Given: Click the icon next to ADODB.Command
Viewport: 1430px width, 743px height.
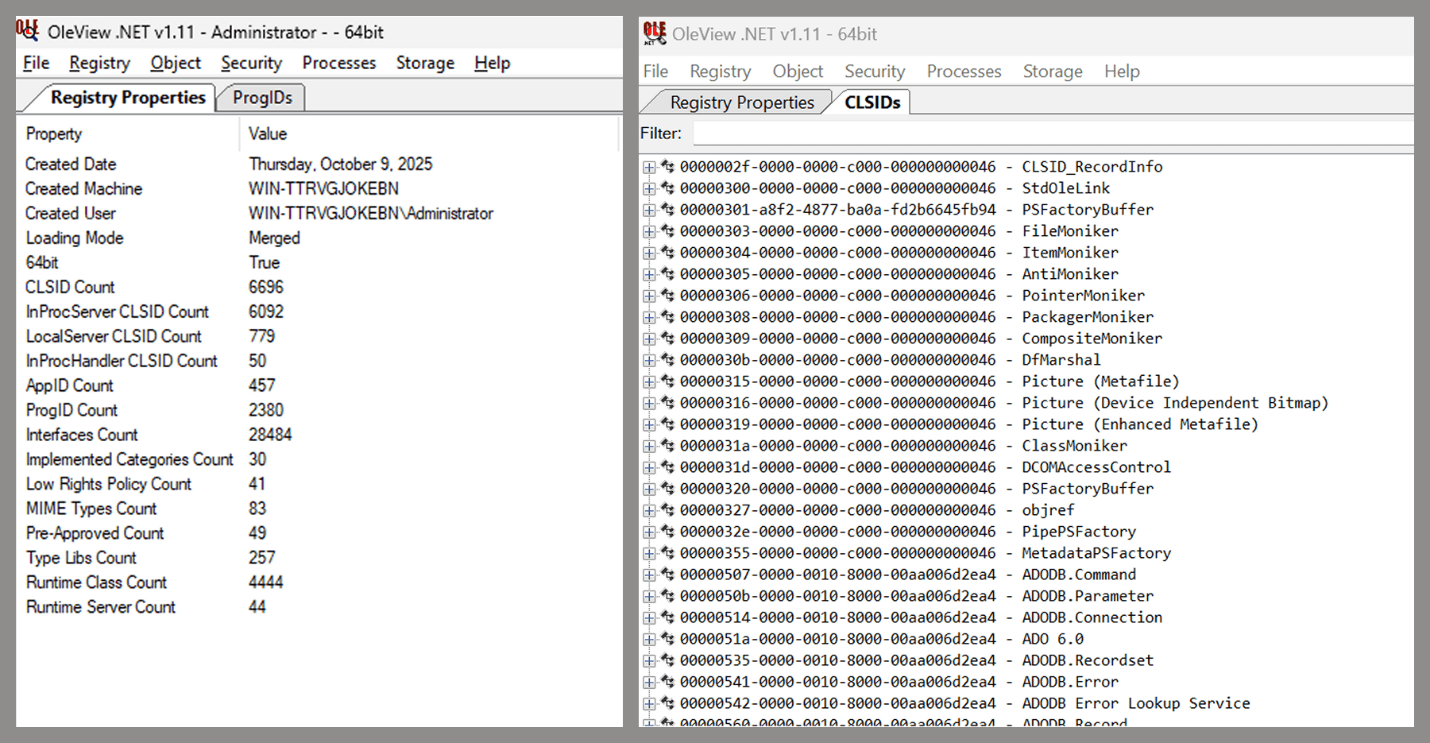Looking at the screenshot, I should (667, 574).
